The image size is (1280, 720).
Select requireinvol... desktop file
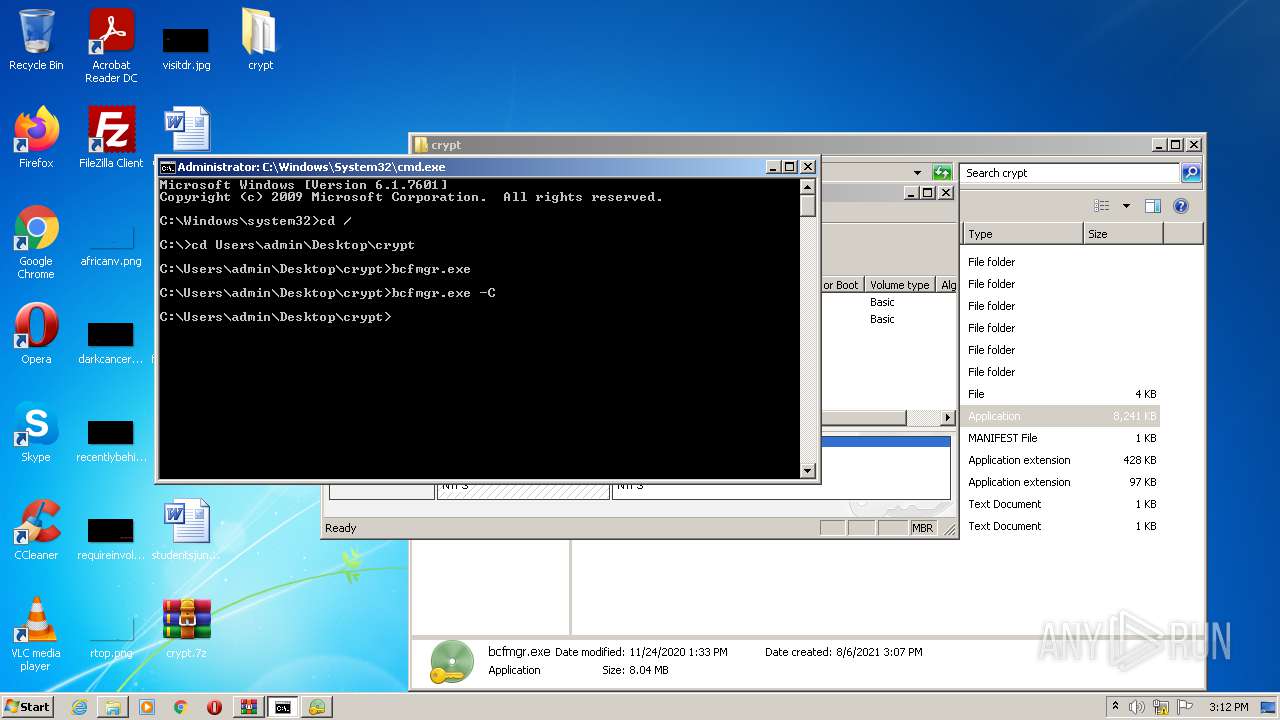[x=111, y=537]
